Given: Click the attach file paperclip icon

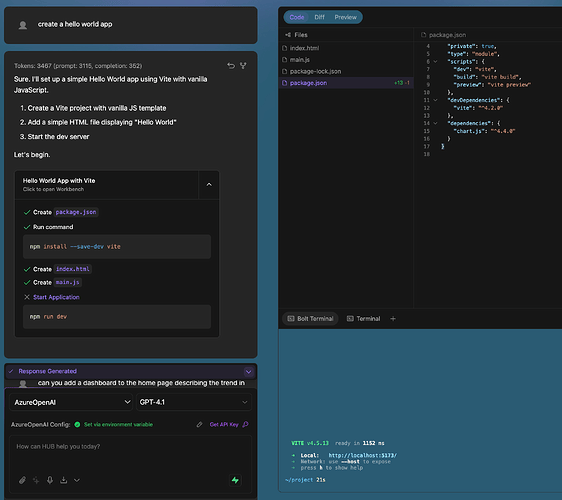Looking at the screenshot, I should (x=22, y=480).
